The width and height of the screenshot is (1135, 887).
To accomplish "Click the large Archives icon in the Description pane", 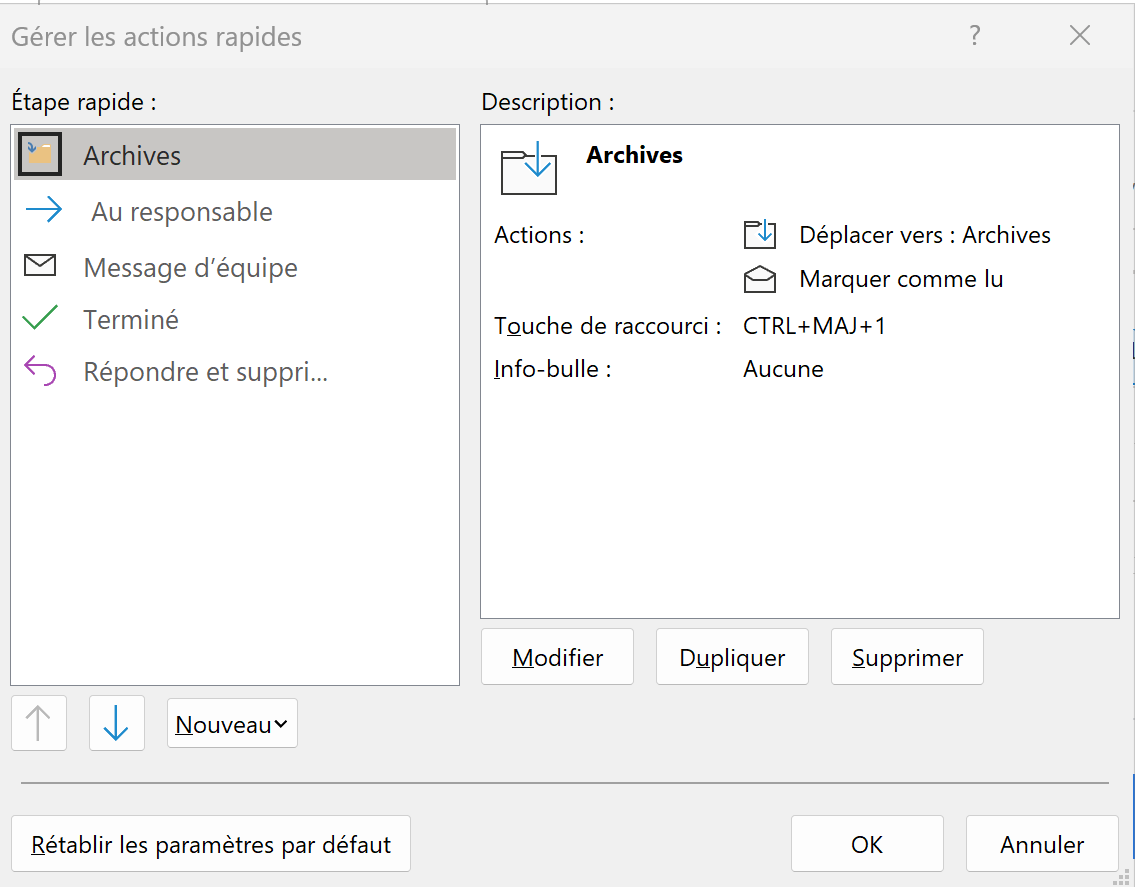I will click(529, 168).
